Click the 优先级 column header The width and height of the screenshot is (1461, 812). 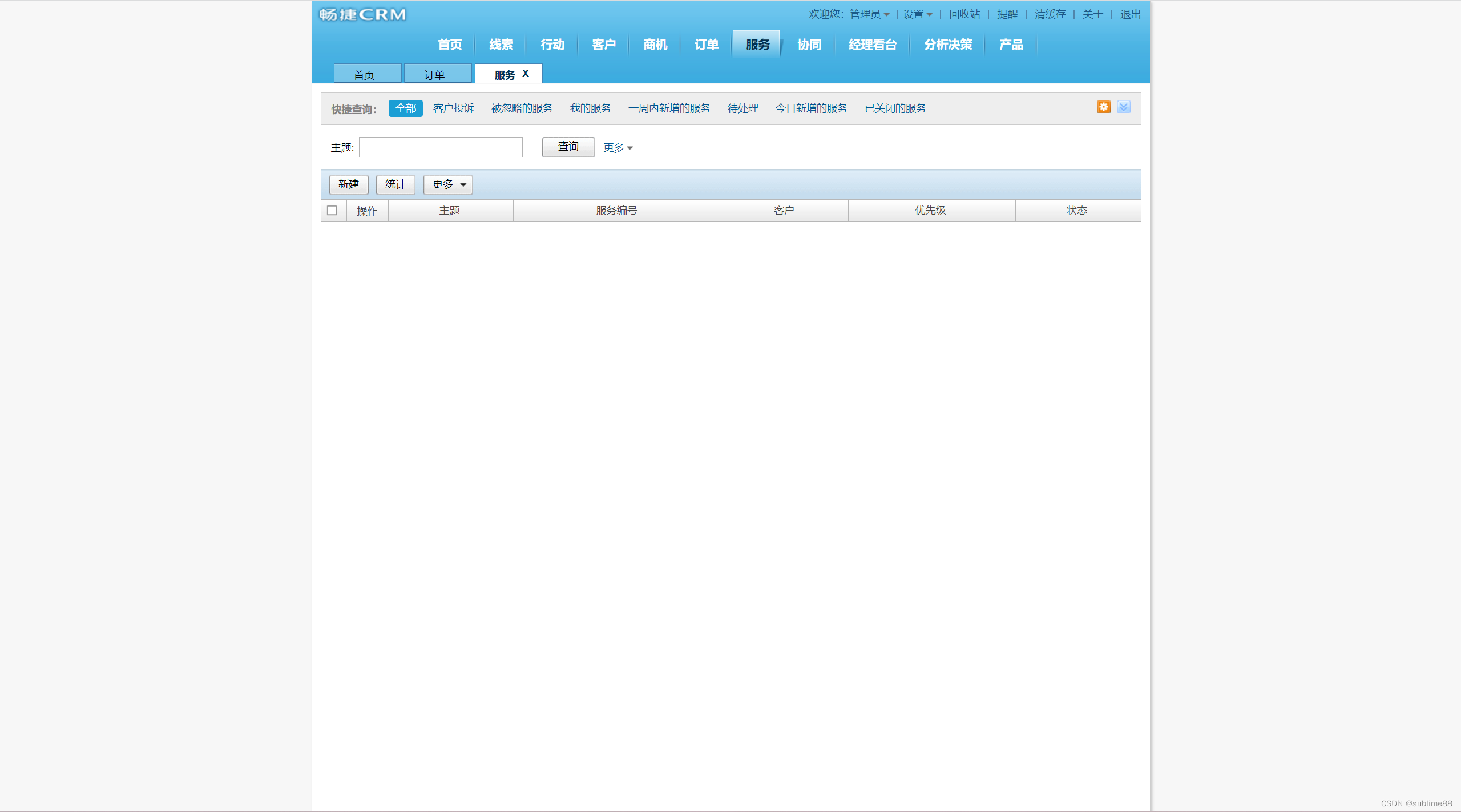[931, 211]
